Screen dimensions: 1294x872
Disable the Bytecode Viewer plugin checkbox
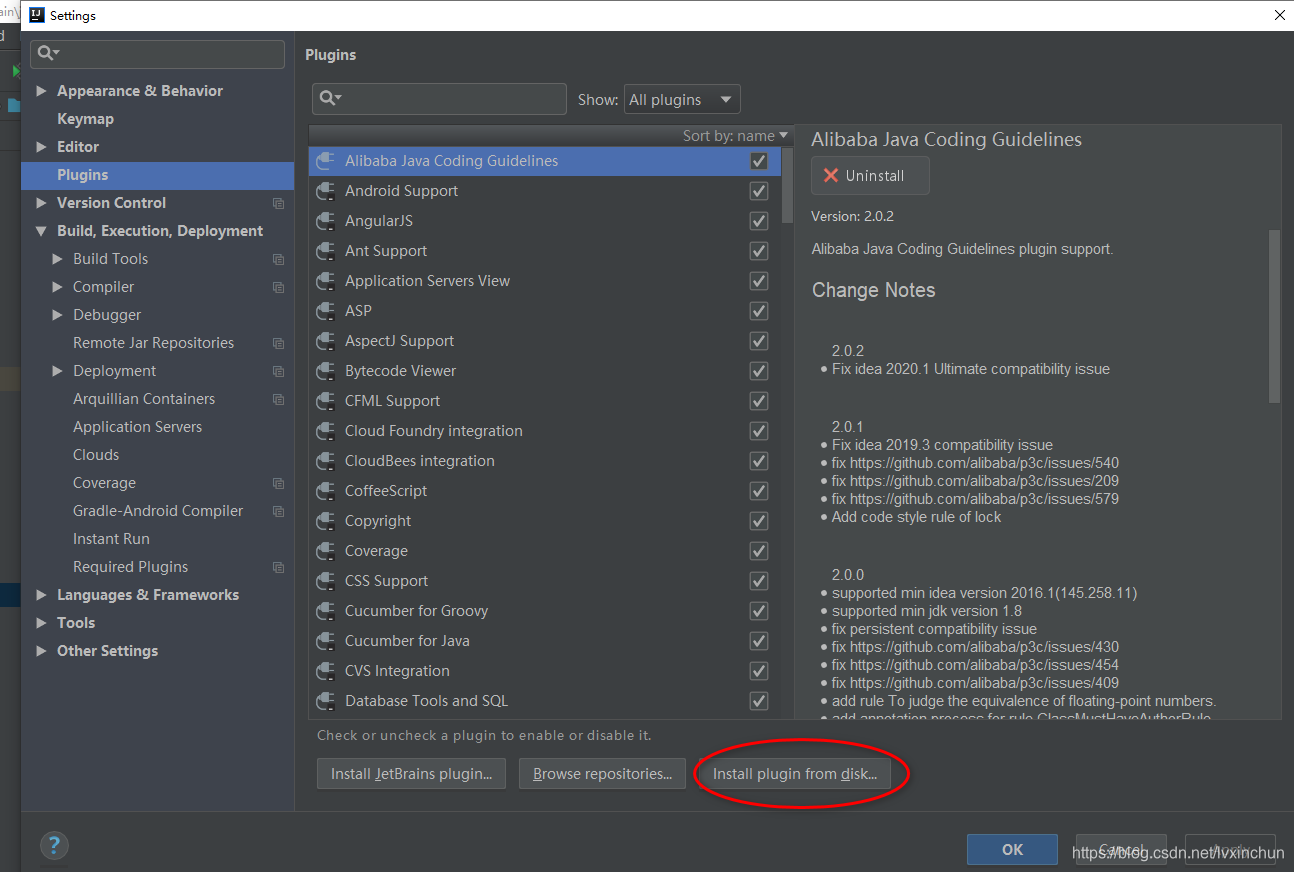(759, 371)
